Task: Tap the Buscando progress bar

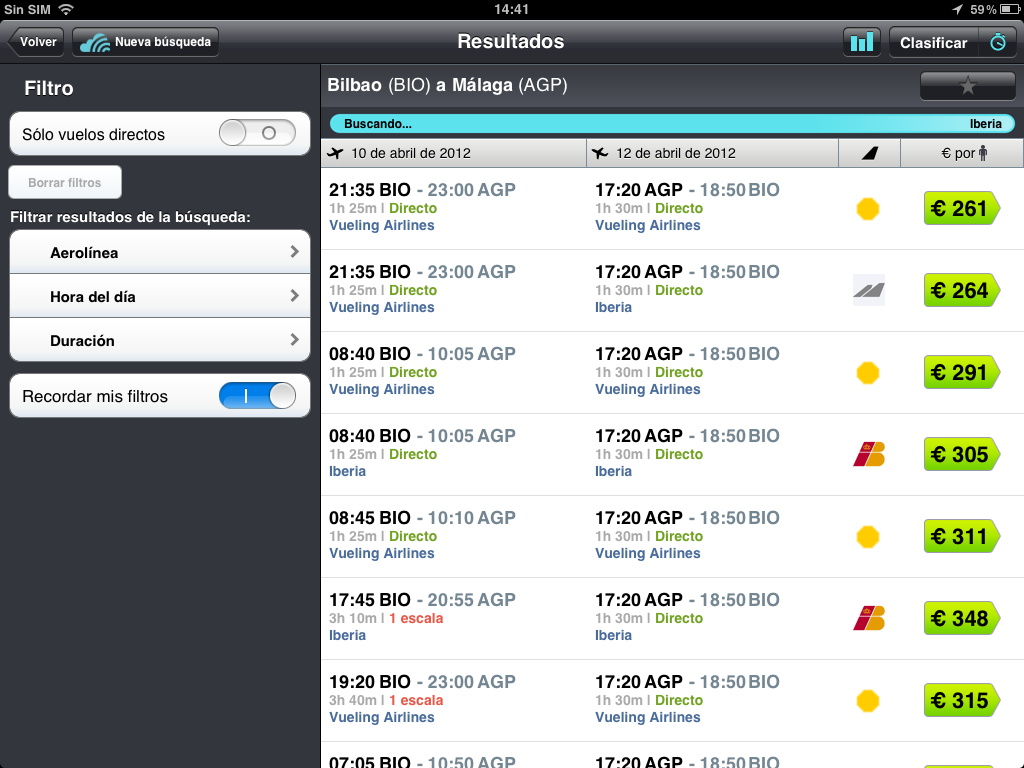Action: point(672,123)
